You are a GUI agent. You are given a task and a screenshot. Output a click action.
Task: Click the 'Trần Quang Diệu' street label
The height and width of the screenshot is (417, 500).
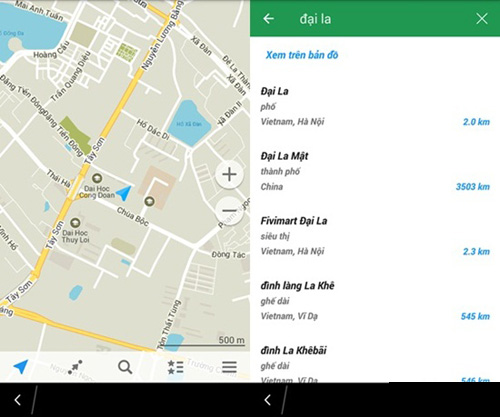click(x=71, y=76)
